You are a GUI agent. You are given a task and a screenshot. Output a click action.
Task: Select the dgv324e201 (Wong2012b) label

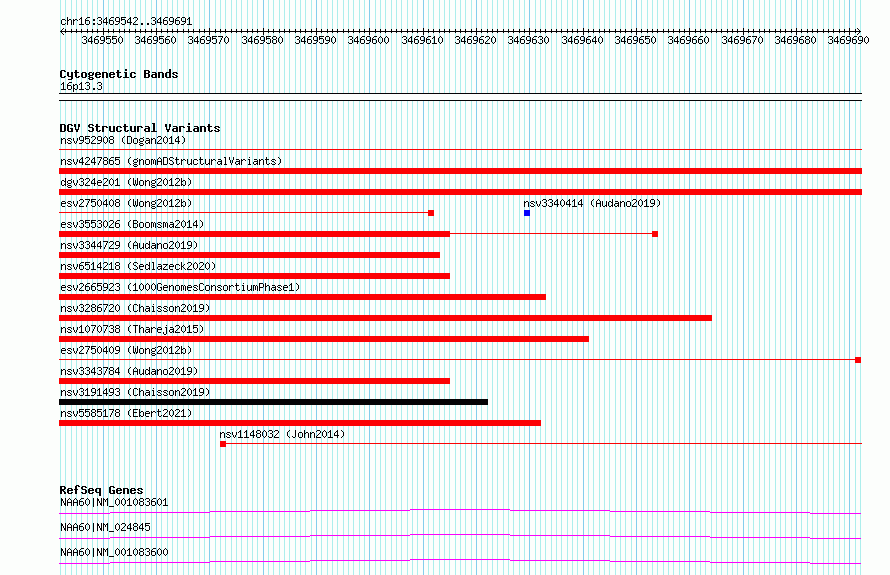[x=126, y=182]
